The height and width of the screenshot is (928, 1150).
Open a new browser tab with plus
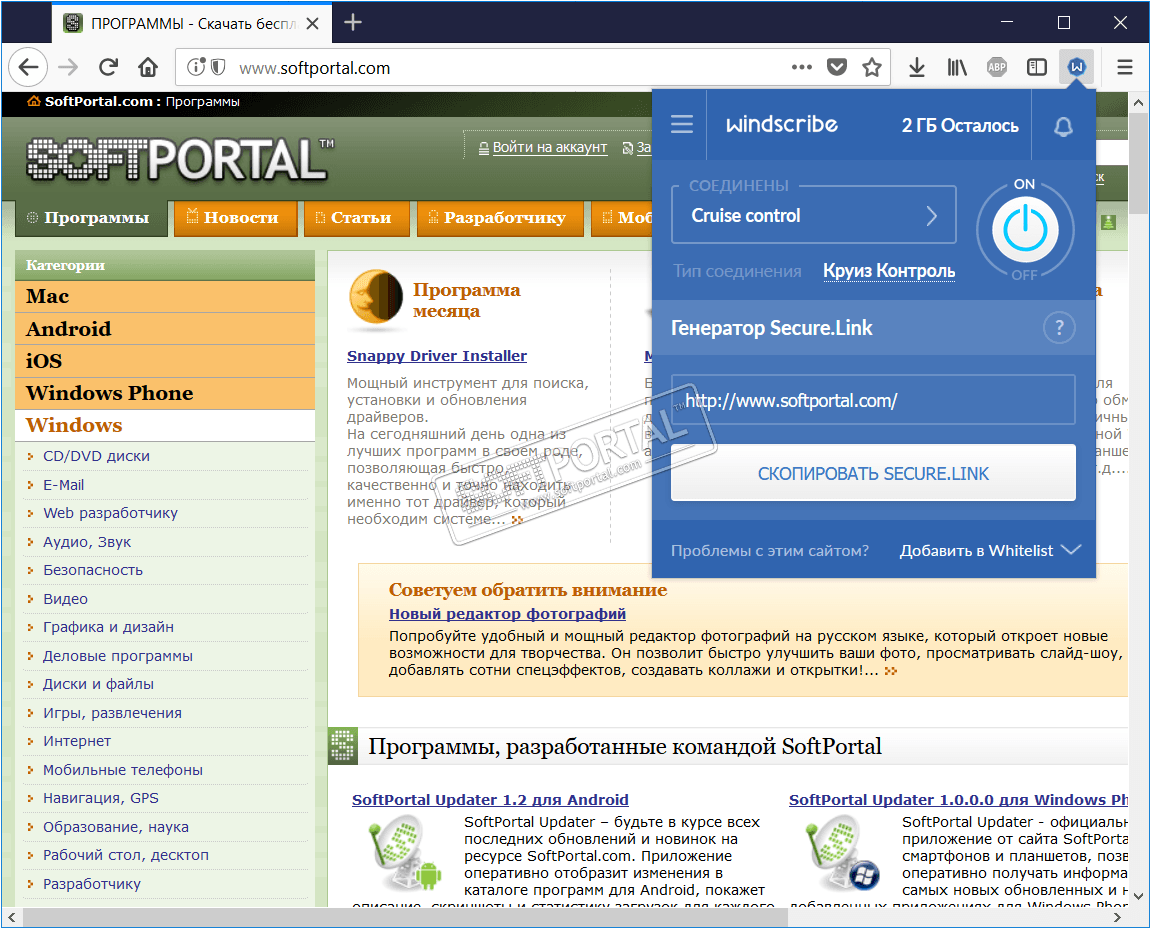click(x=353, y=23)
